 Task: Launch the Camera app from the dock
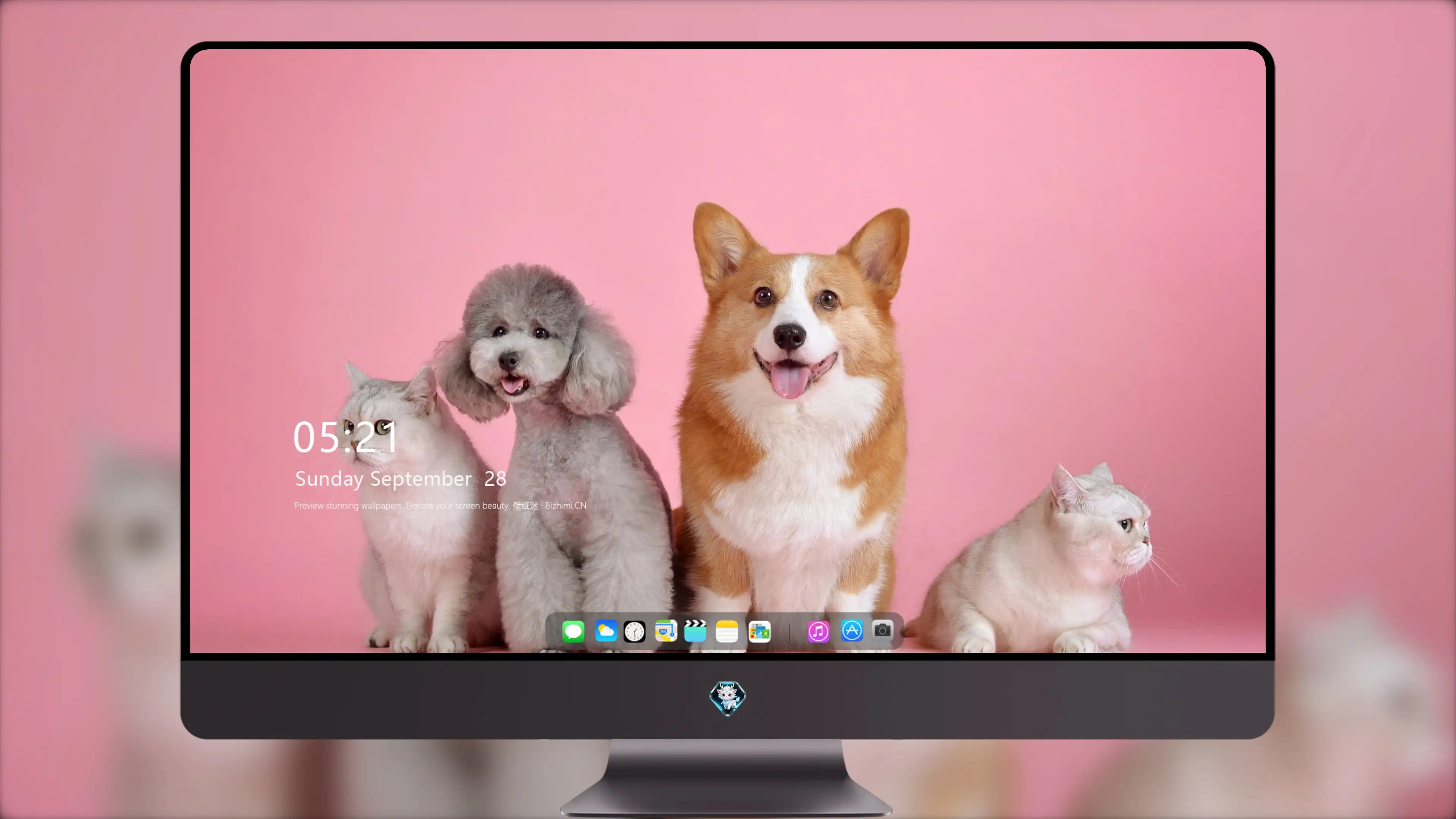pyautogui.click(x=882, y=630)
